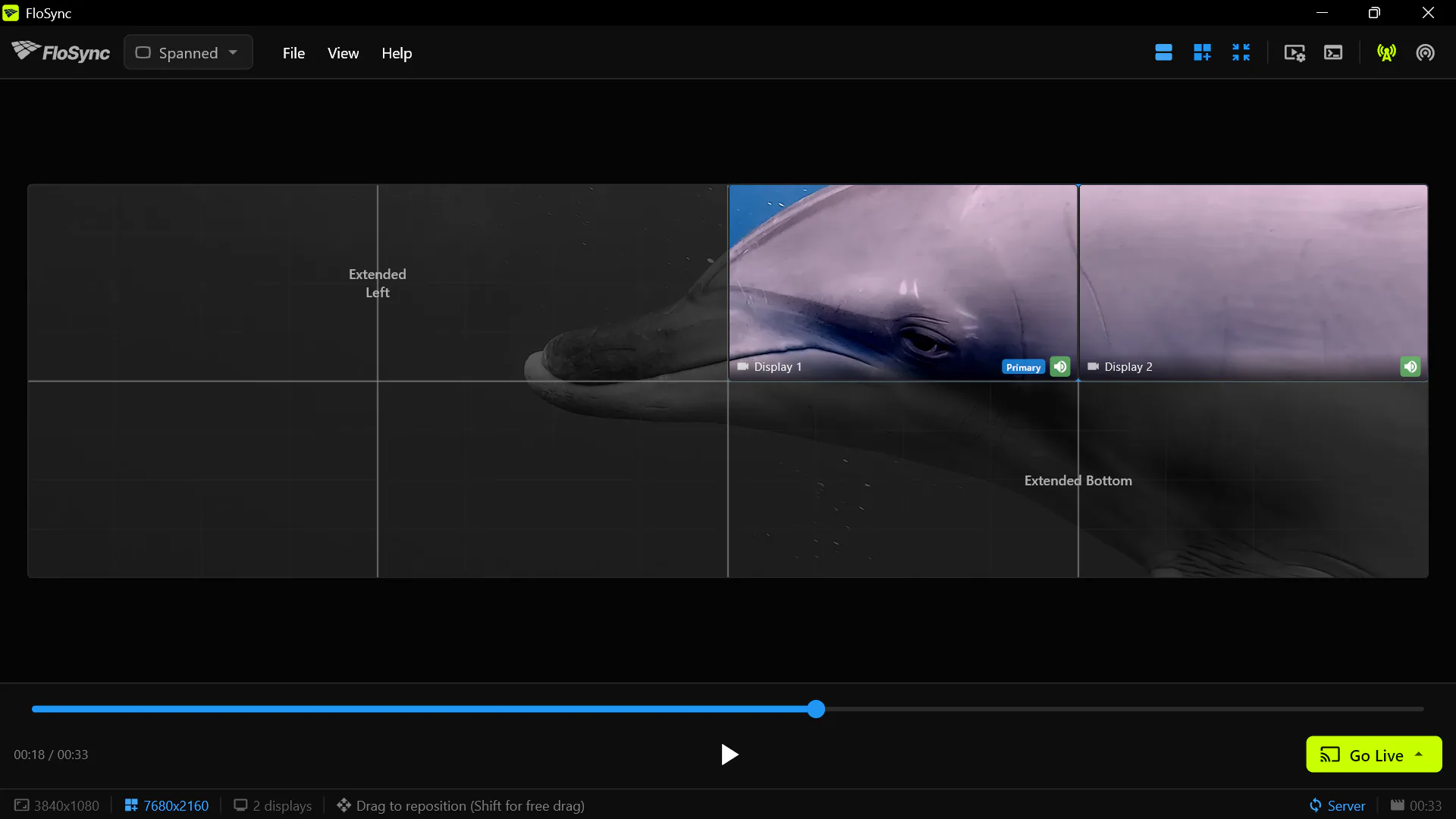
Task: Click the Primary badge on Display 1
Action: (1023, 367)
